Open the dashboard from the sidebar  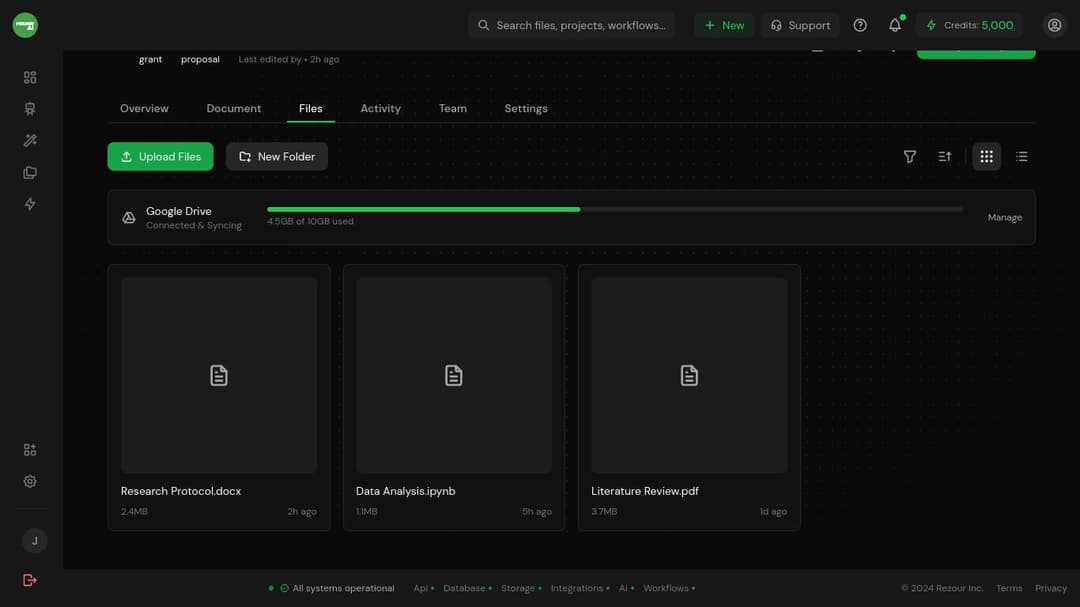click(30, 76)
